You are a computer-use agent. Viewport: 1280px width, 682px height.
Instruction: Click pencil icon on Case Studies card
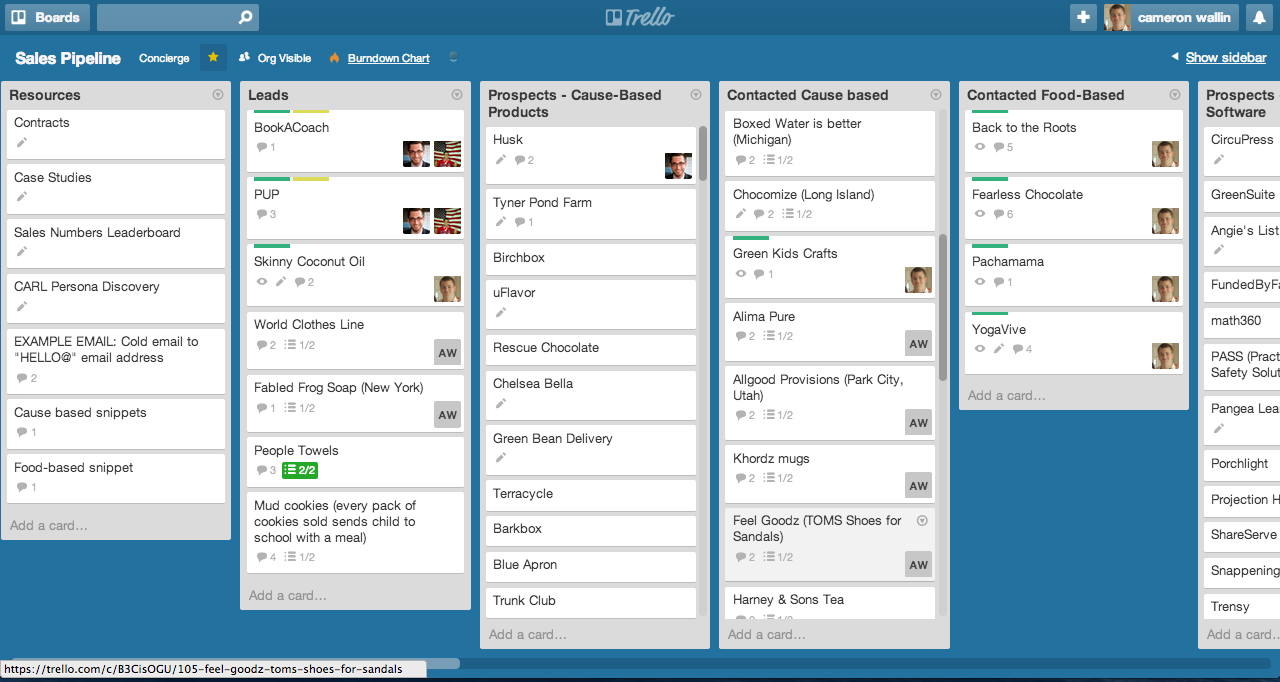[x=22, y=197]
